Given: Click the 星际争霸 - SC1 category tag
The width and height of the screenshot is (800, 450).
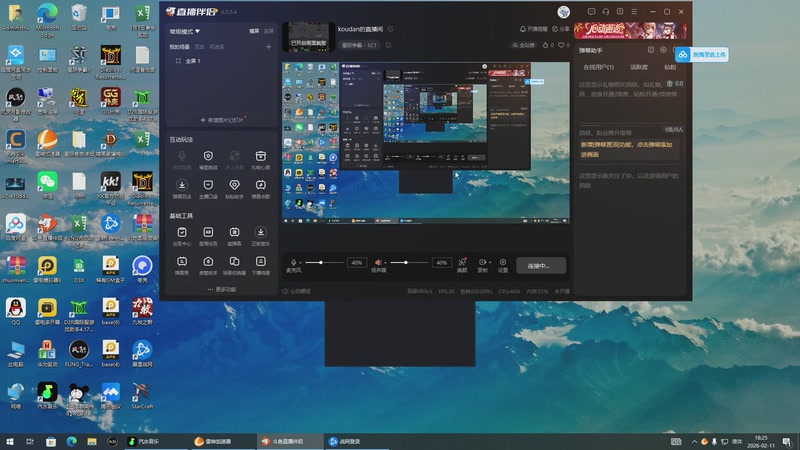Looking at the screenshot, I should pos(359,45).
